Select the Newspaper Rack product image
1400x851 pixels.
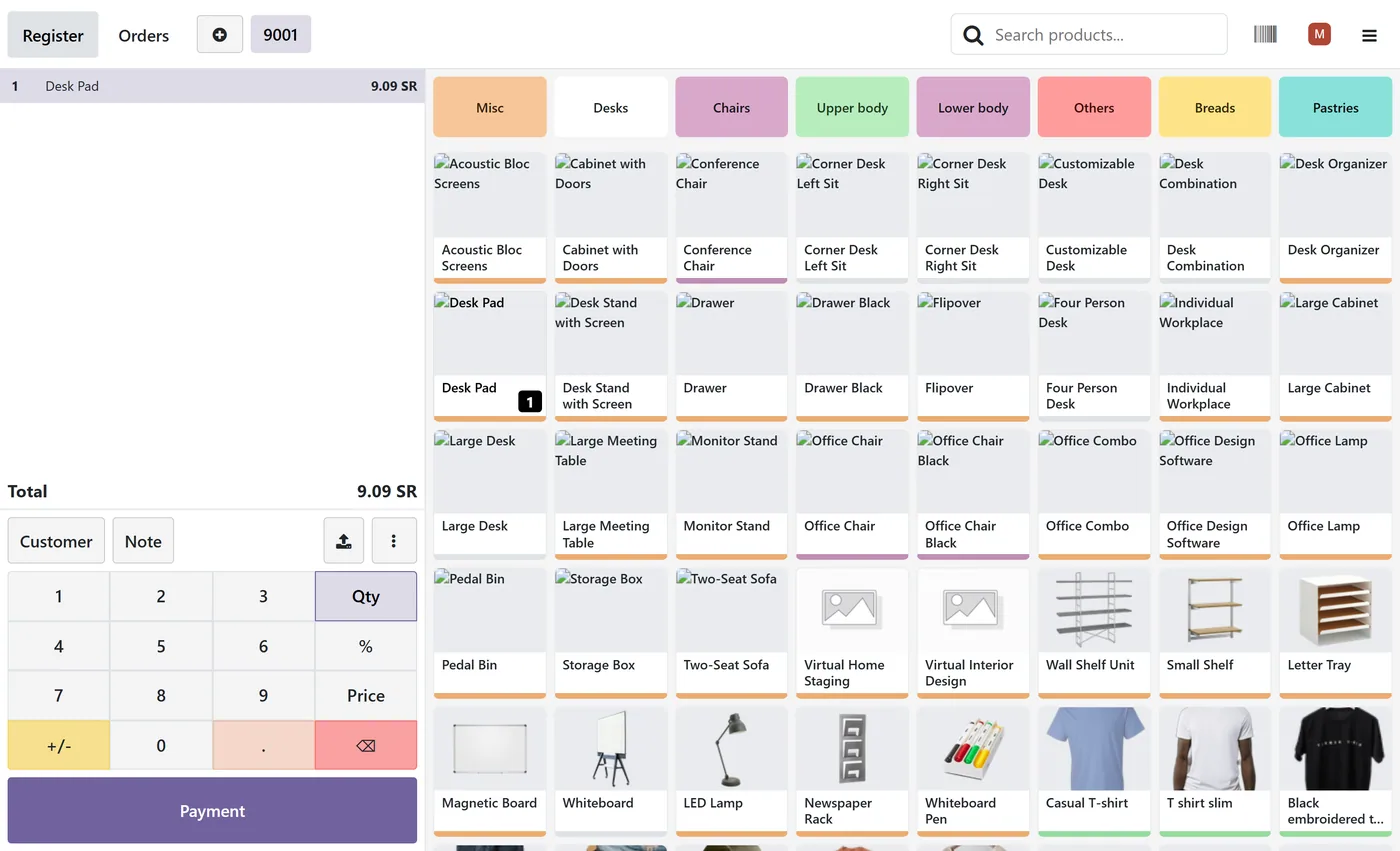click(852, 749)
